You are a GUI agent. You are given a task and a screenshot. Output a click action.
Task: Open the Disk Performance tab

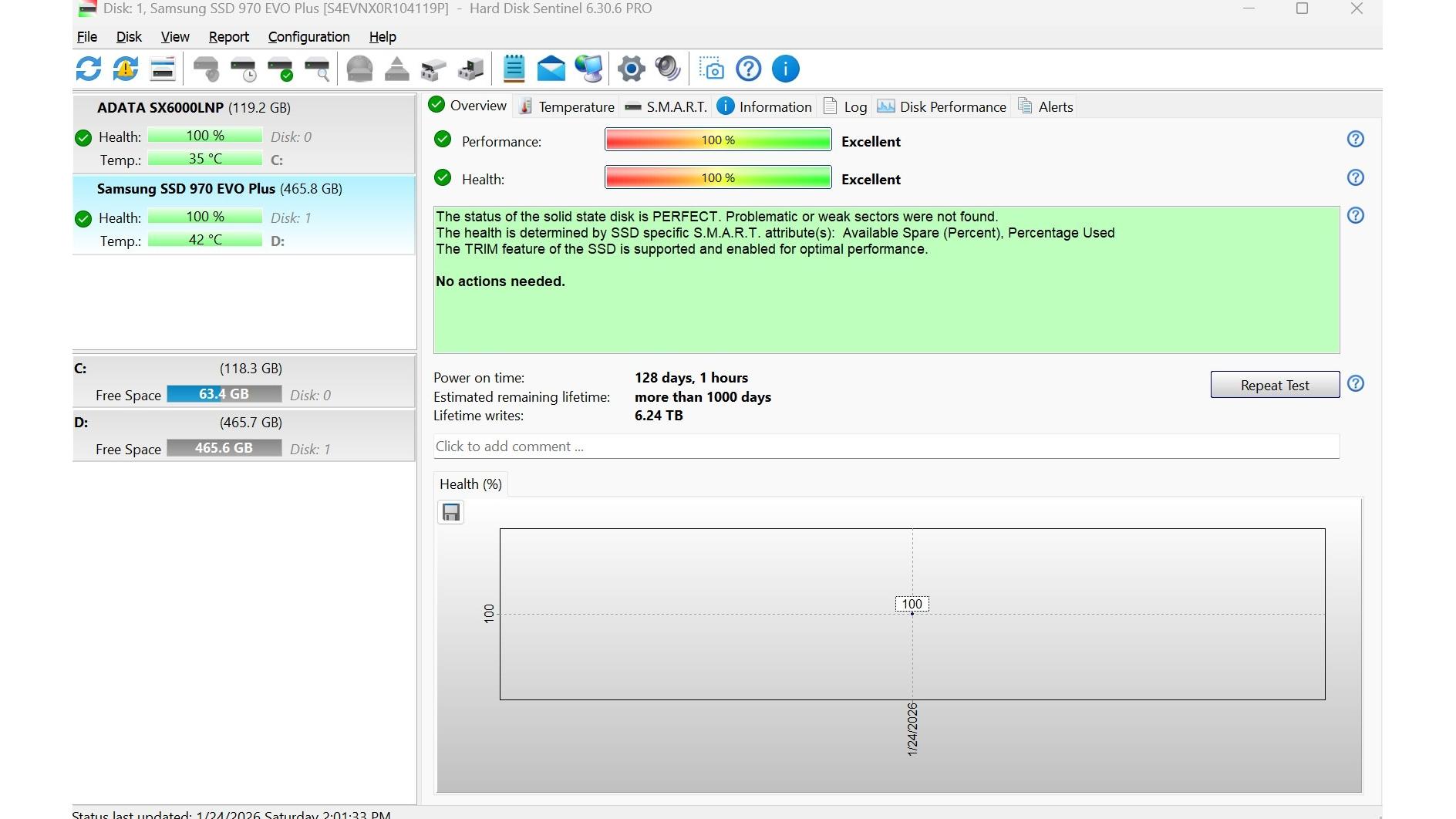pyautogui.click(x=942, y=106)
